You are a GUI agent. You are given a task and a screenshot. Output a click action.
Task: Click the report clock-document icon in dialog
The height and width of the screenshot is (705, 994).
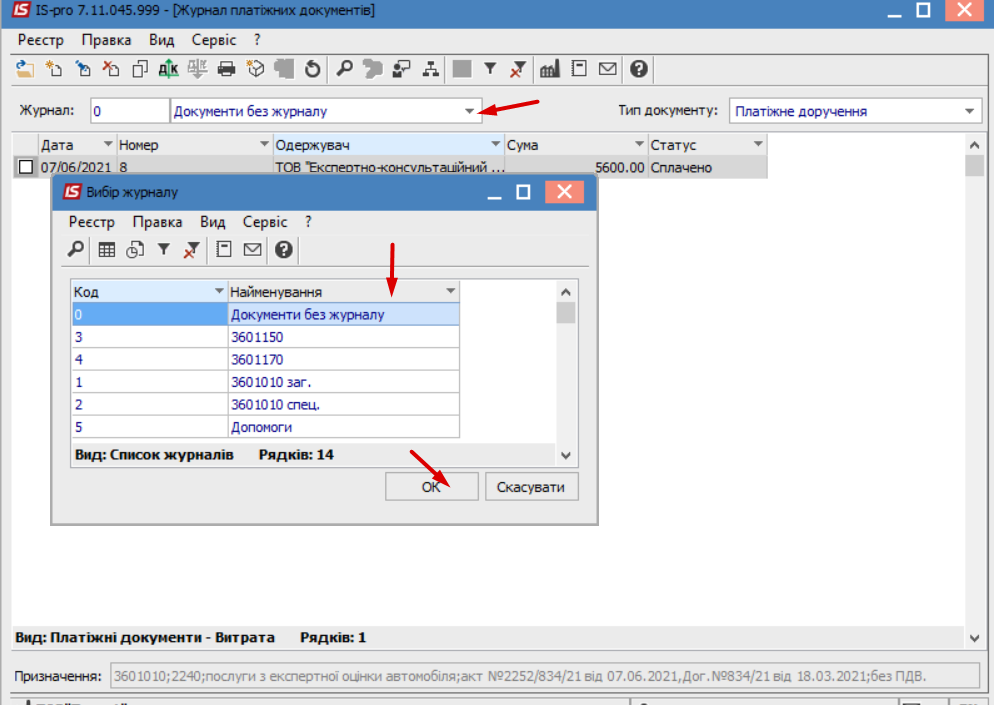point(135,250)
